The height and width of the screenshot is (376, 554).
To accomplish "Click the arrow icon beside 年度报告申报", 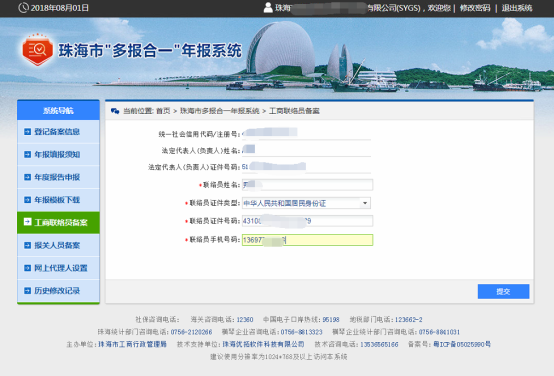I will click(28, 177).
